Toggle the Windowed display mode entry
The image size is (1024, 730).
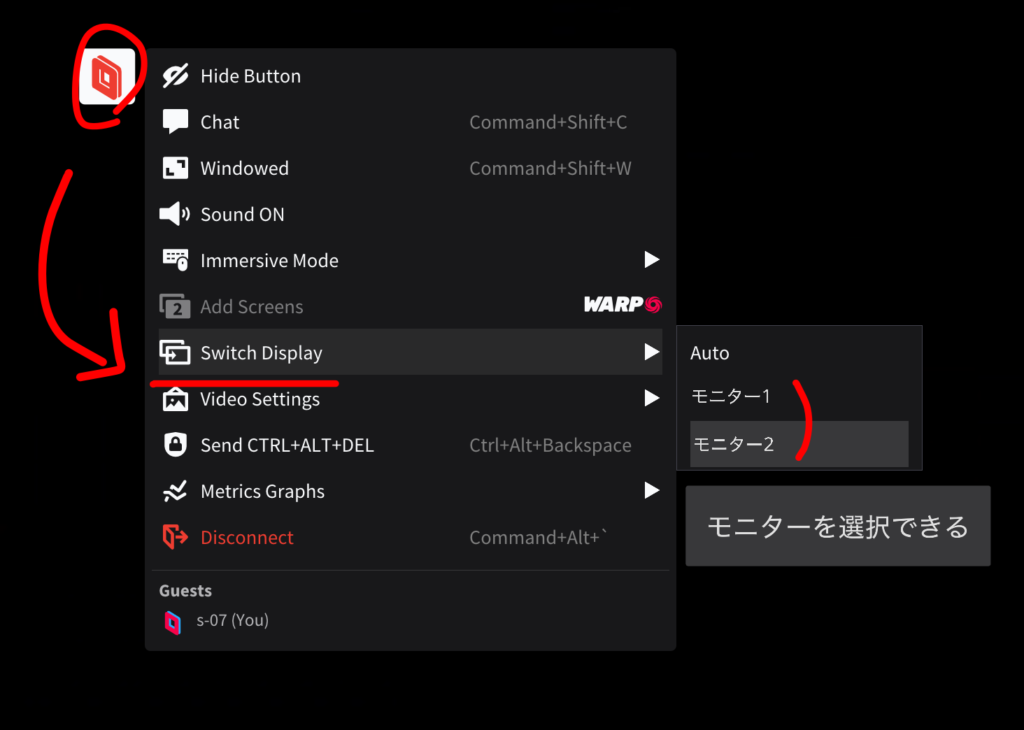(244, 168)
